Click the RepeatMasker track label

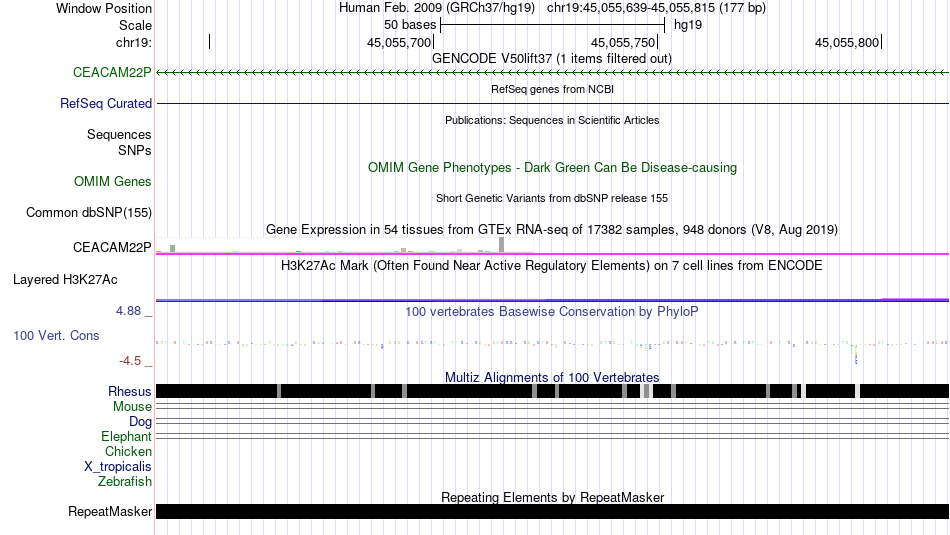pos(110,512)
